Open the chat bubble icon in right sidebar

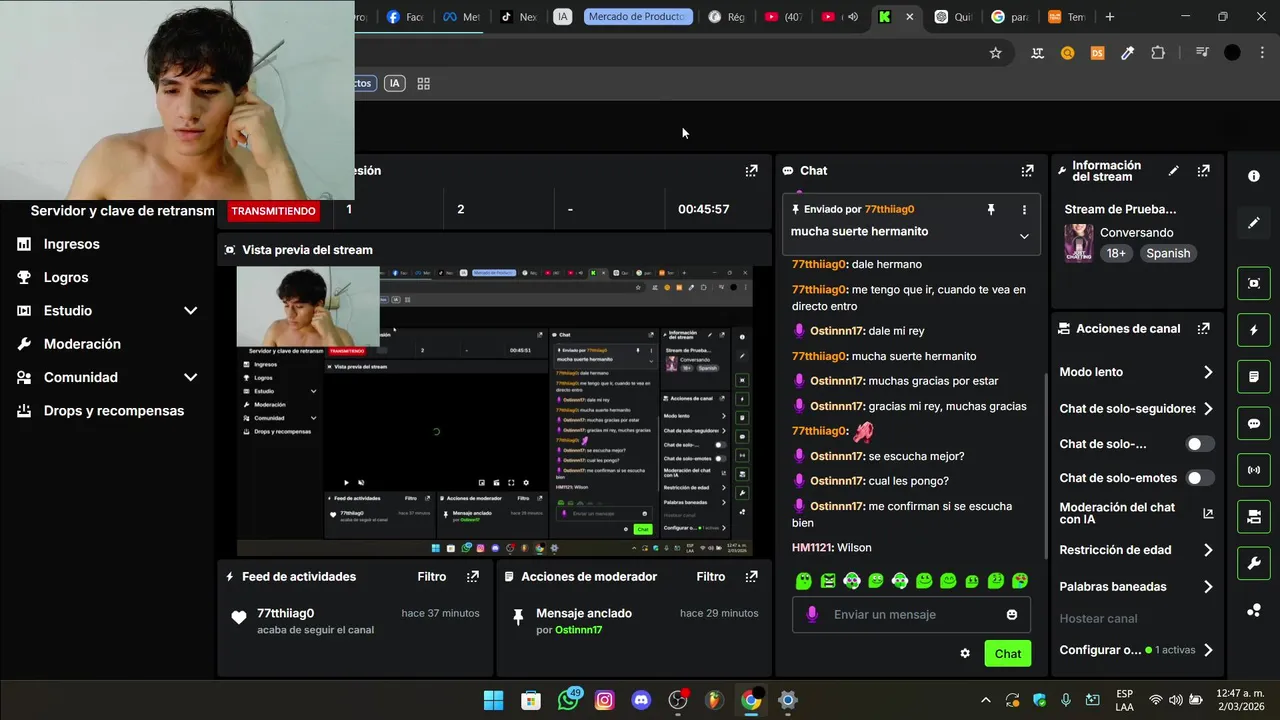point(1254,423)
